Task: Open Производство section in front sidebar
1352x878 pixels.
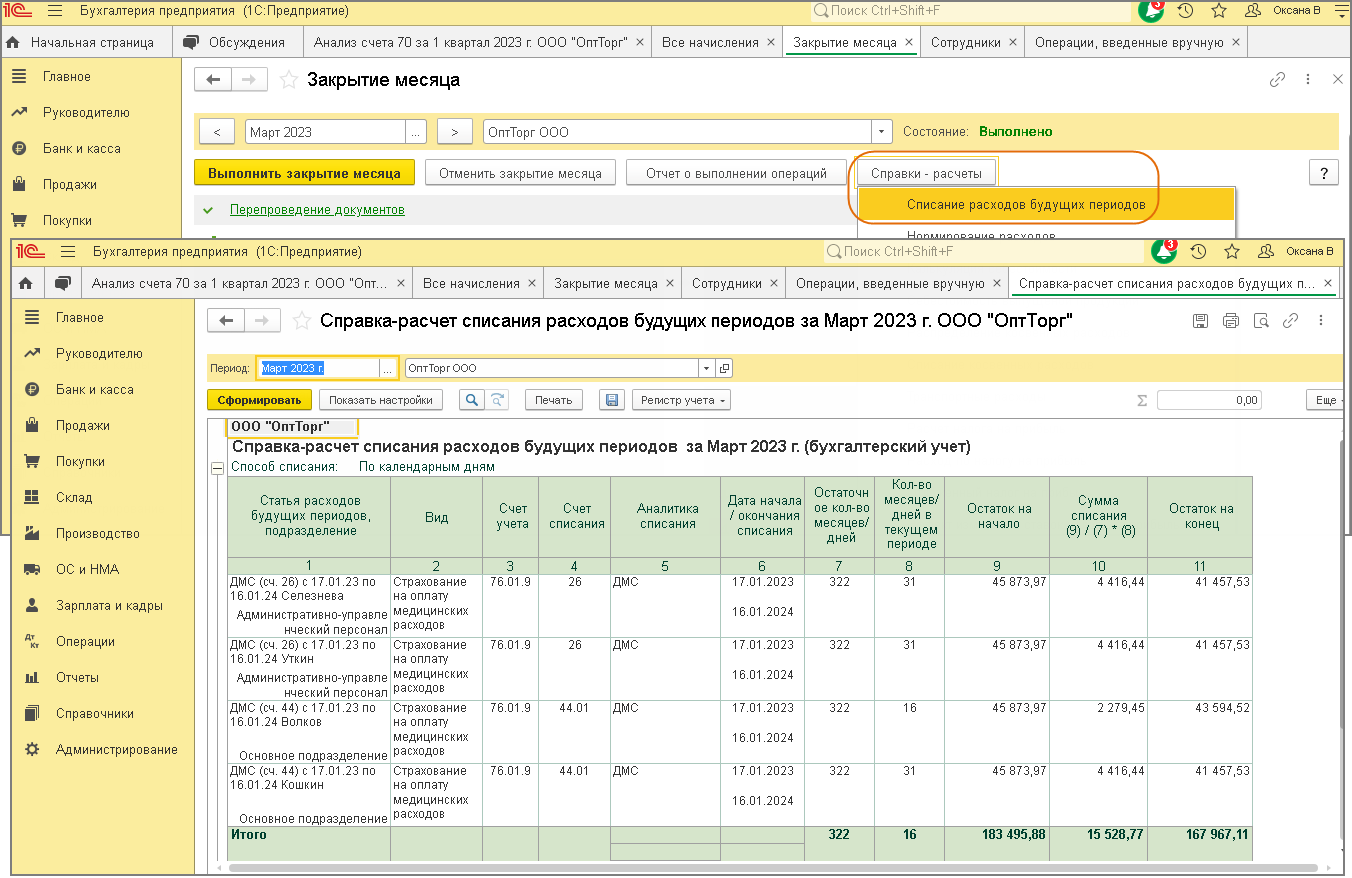Action: coord(98,533)
